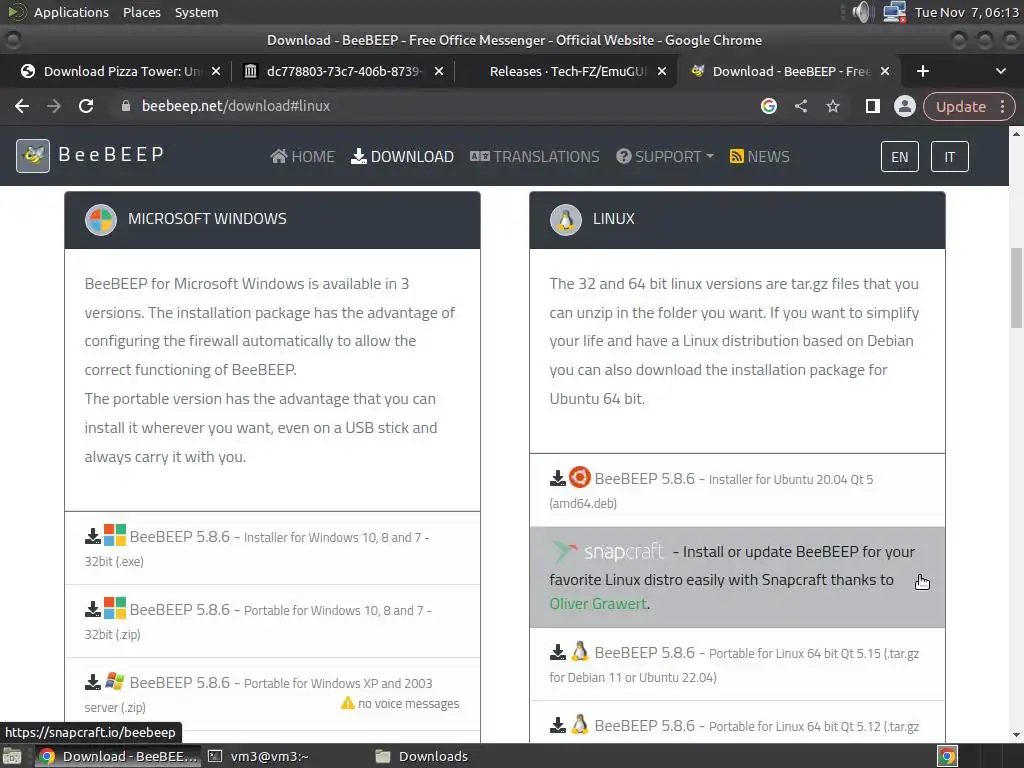Close the Releases Tech-FZ/EmuGUI tab

[x=662, y=71]
